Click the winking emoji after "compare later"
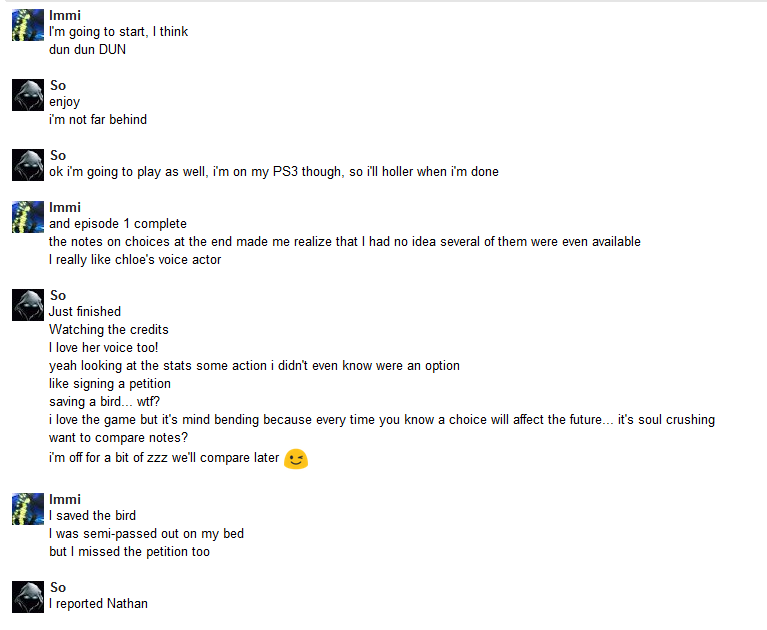This screenshot has width=767, height=630. [x=296, y=458]
